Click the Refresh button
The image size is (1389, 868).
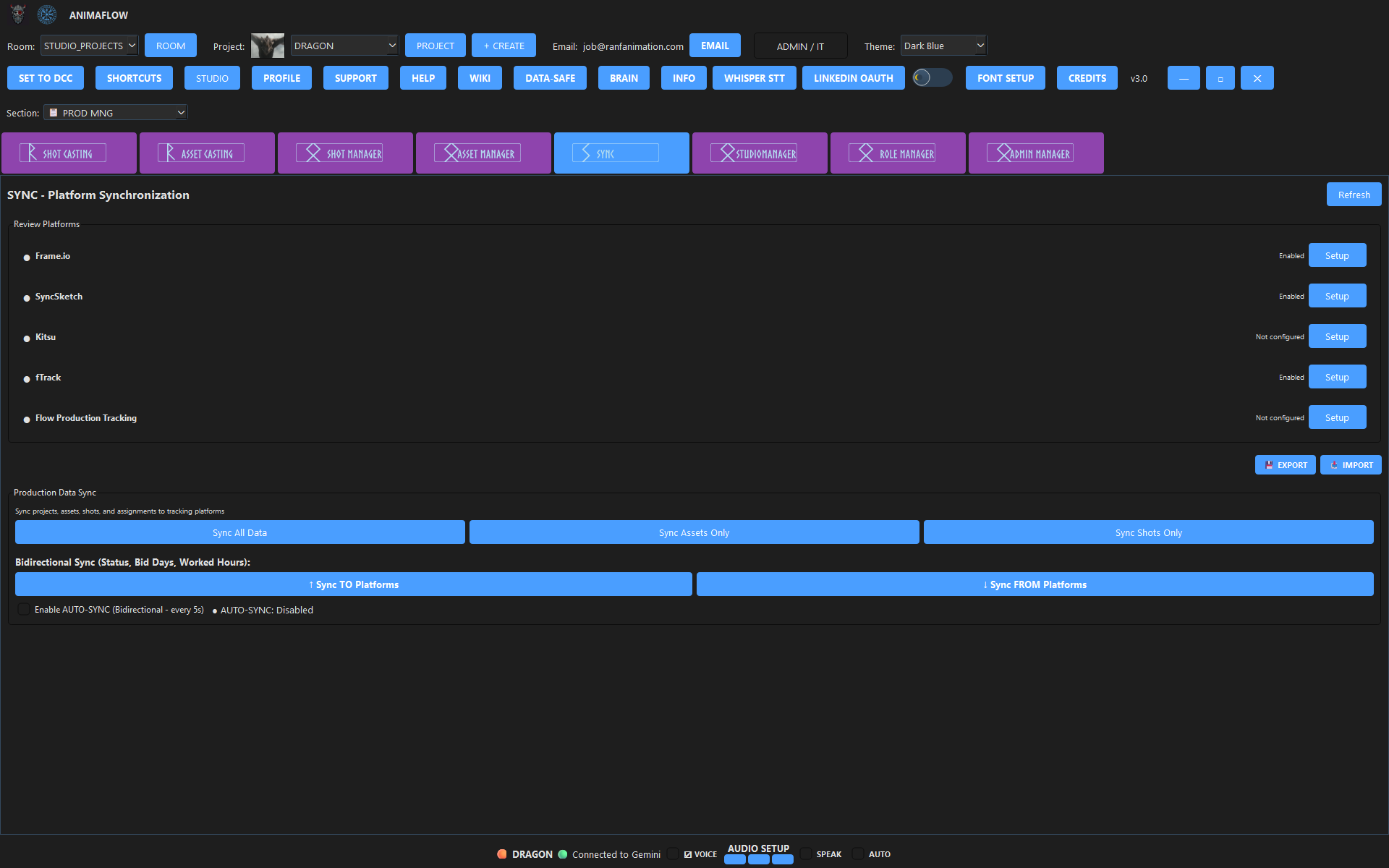[x=1353, y=194]
